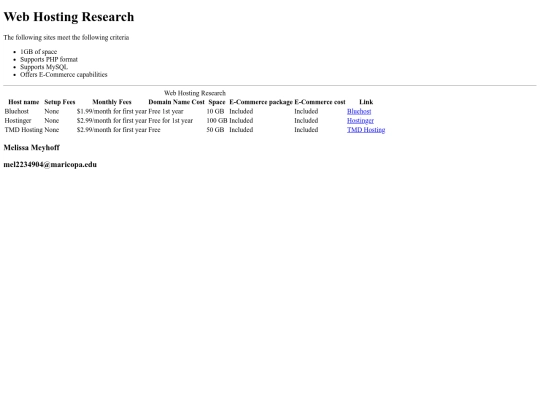Click the "Host name" column header

(23, 102)
